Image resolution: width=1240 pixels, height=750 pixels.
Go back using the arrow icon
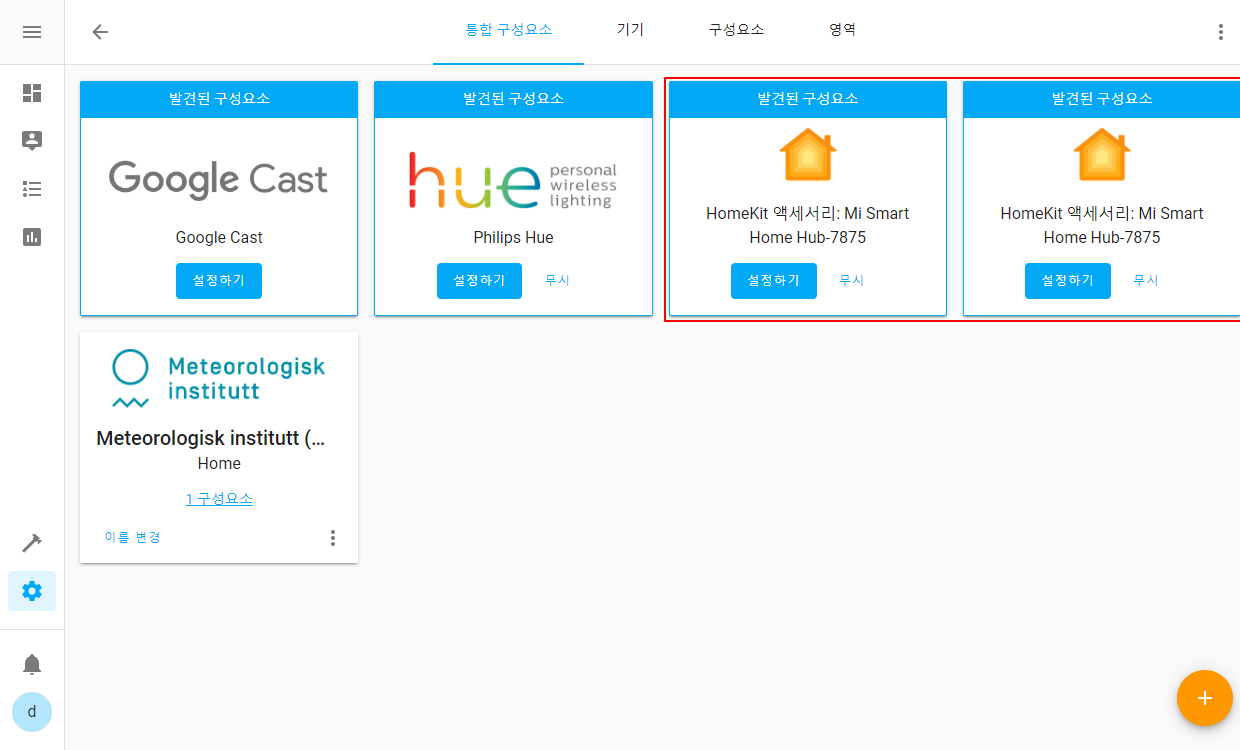point(100,32)
